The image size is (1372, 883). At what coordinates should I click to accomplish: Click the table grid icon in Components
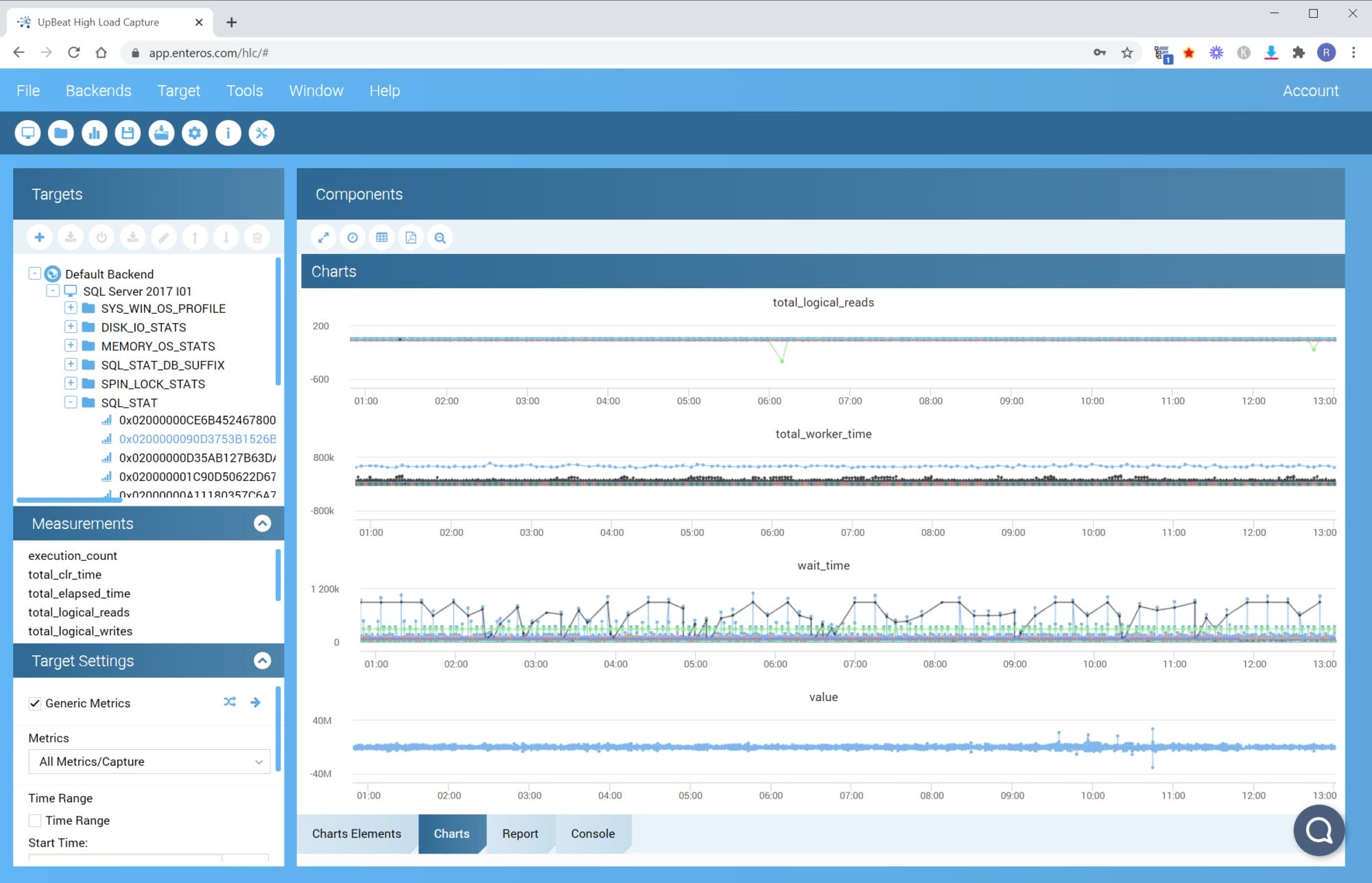[381, 237]
